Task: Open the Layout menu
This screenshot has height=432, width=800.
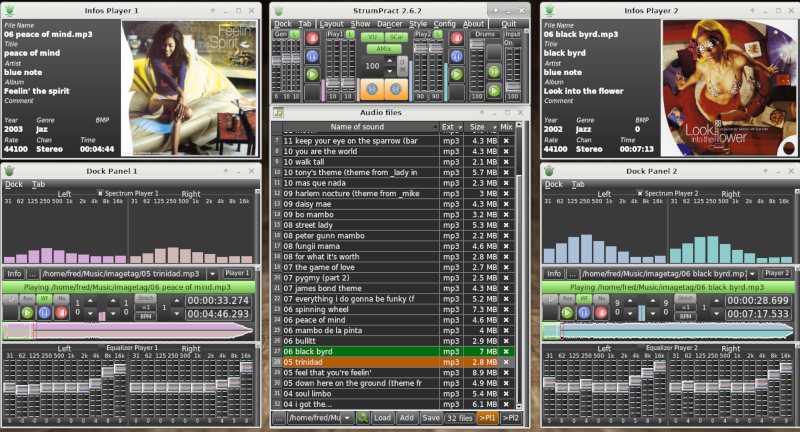Action: pyautogui.click(x=332, y=23)
